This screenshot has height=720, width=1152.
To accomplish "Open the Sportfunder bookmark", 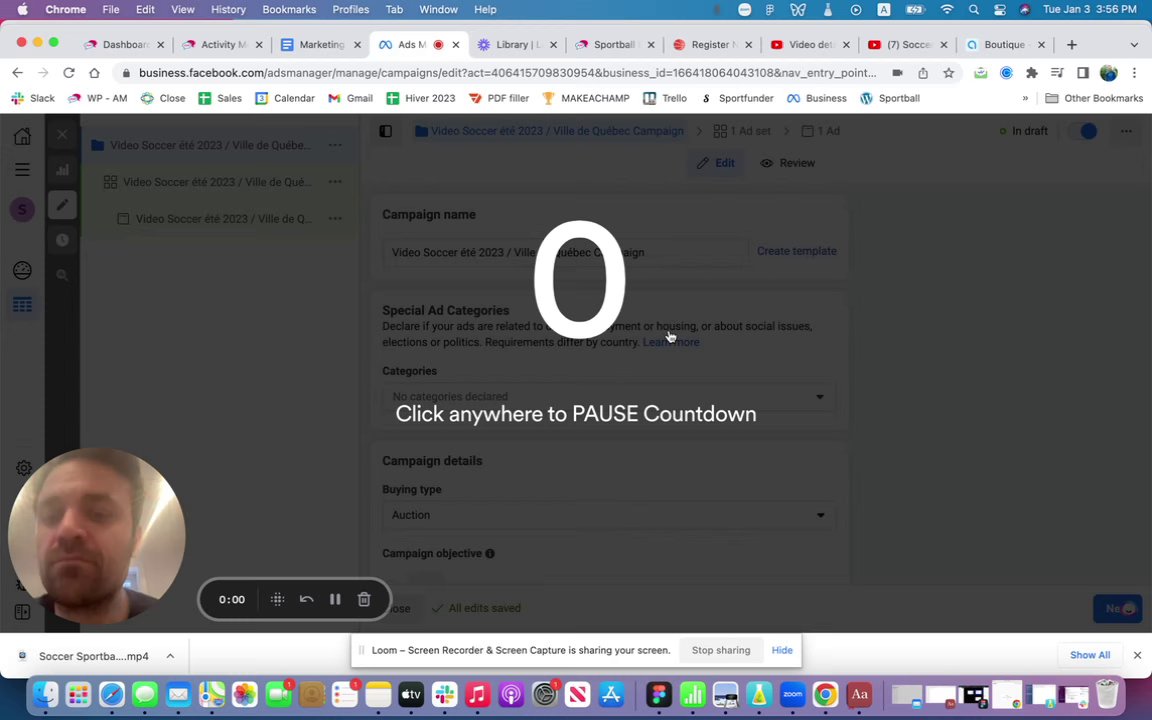I will coord(736,98).
